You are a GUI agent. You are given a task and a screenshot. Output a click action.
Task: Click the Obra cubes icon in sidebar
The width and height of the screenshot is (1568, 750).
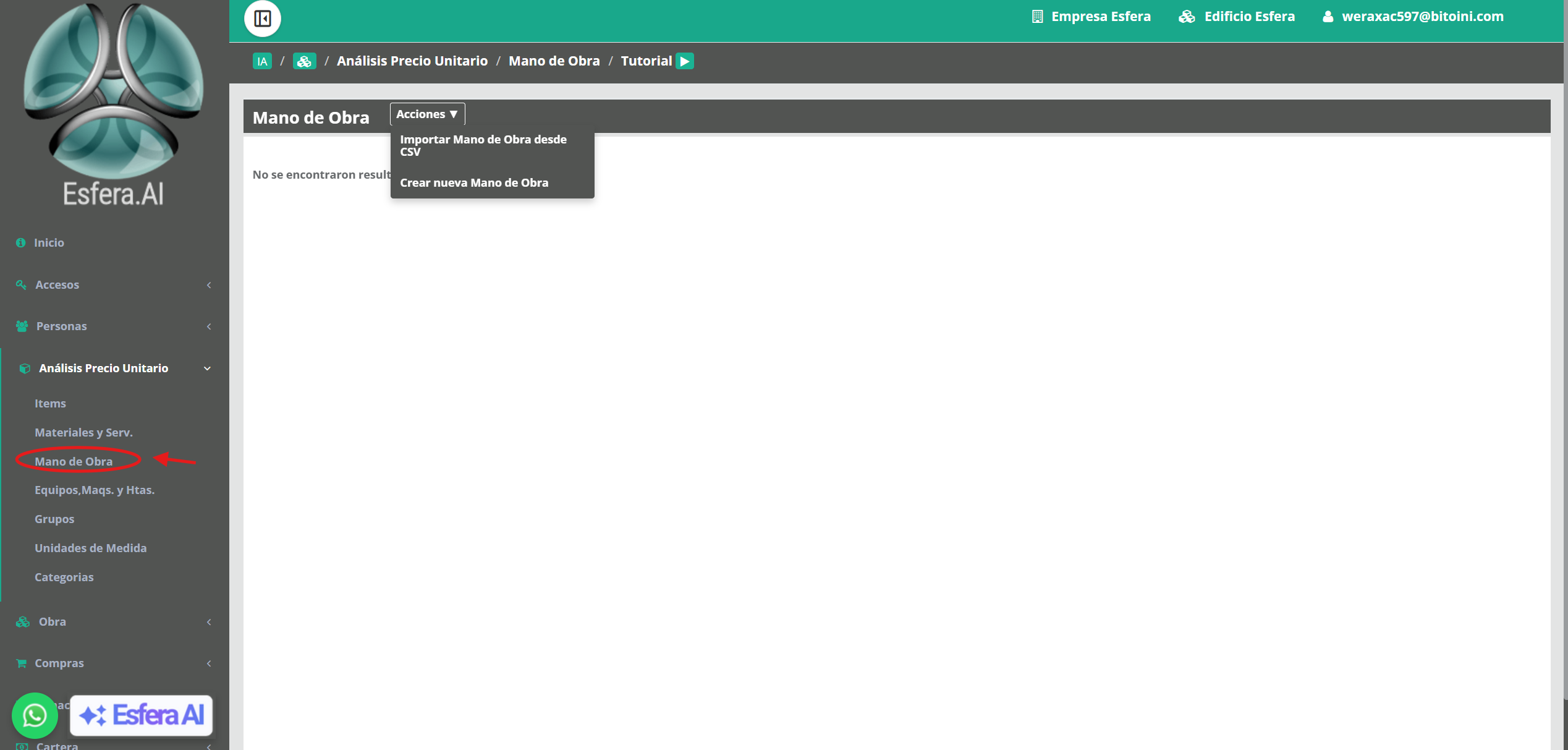23,621
